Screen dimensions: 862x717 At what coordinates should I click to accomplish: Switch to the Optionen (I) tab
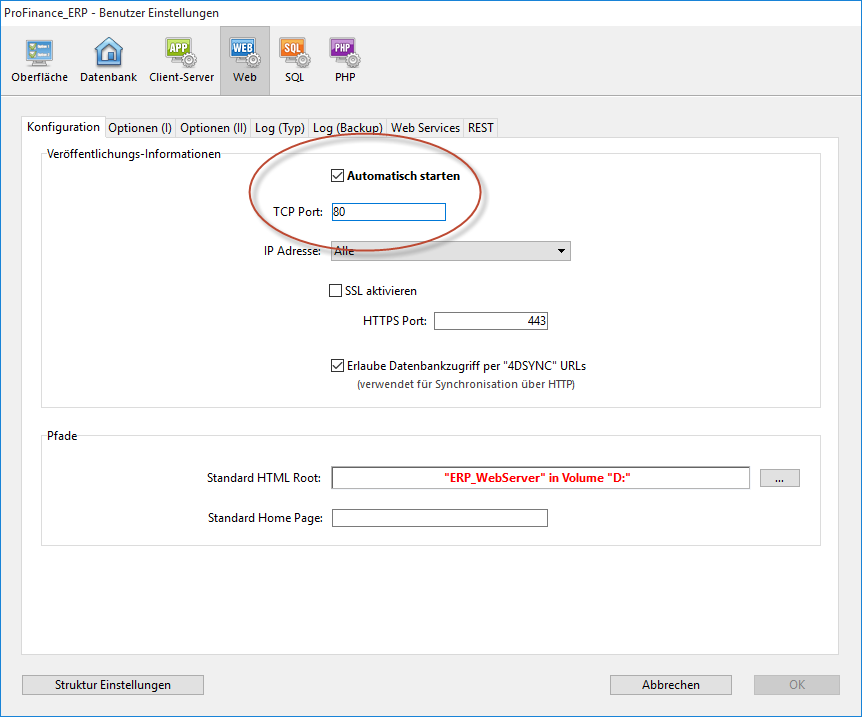click(140, 128)
